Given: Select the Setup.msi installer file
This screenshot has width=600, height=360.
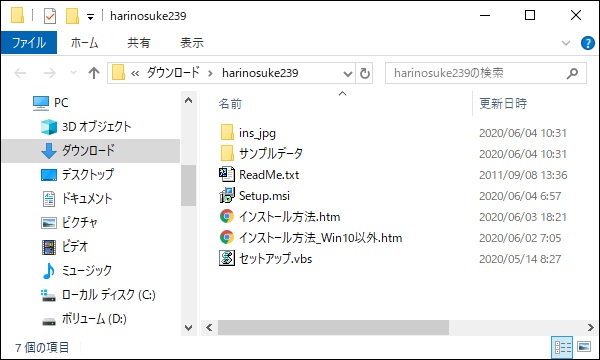Looking at the screenshot, I should tap(264, 196).
